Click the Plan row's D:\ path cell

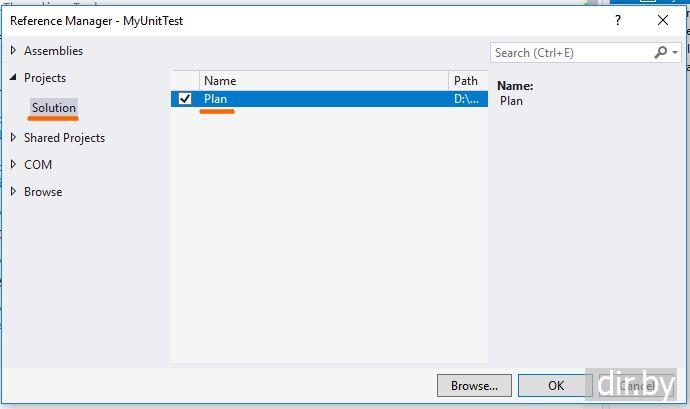(x=467, y=99)
